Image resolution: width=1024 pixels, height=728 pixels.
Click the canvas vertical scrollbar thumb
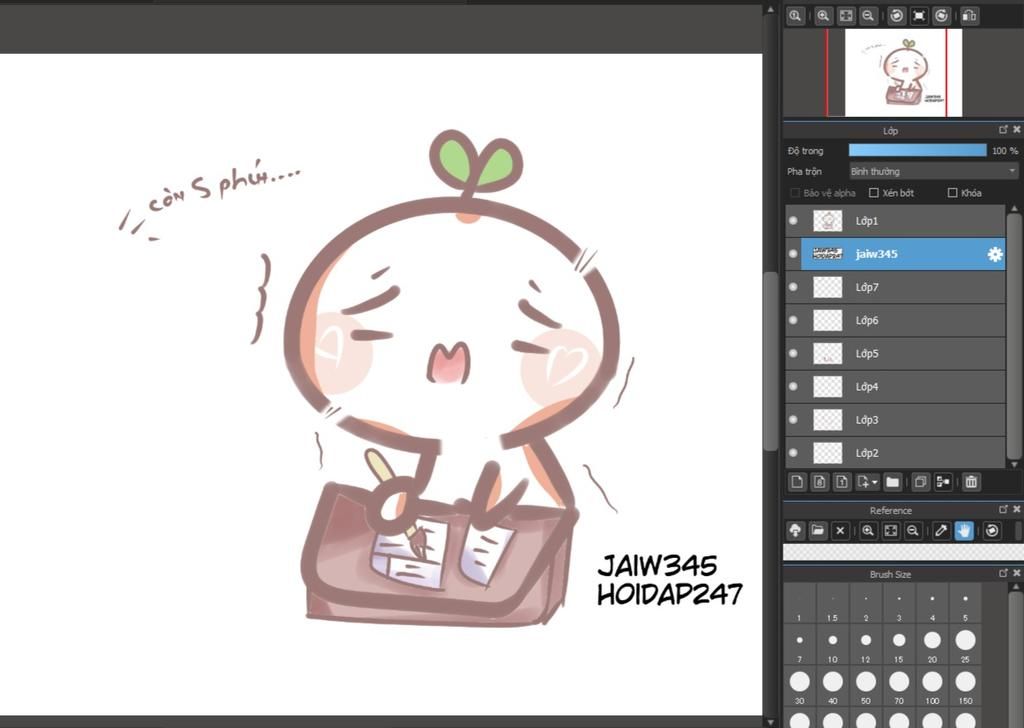771,361
